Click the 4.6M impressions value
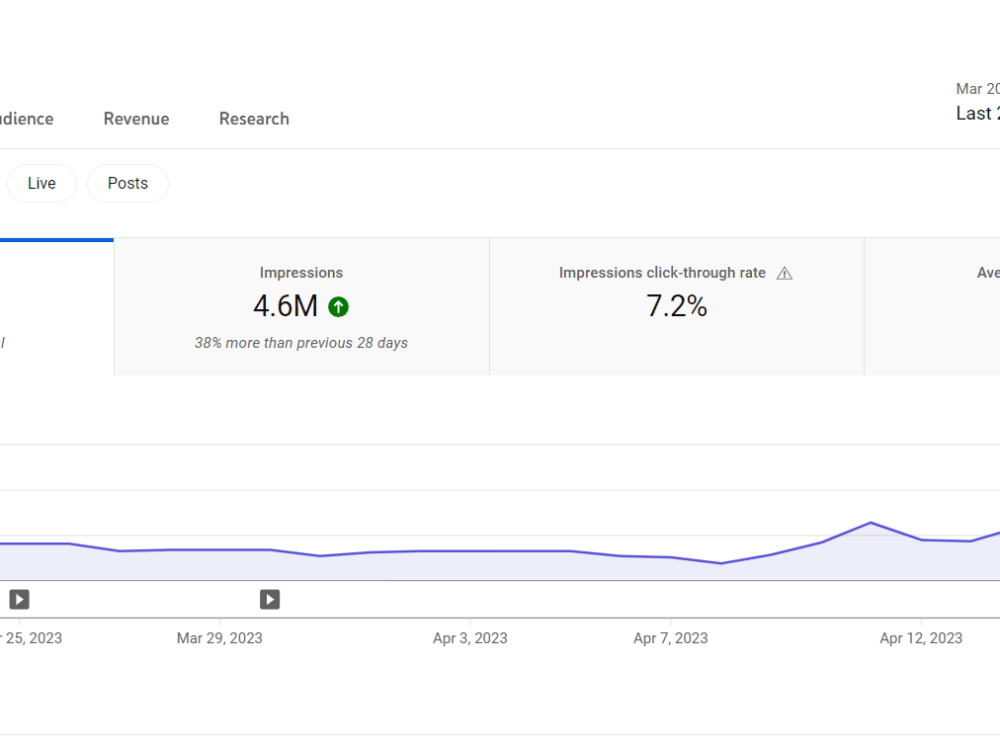This screenshot has width=1000, height=750. pyautogui.click(x=285, y=306)
